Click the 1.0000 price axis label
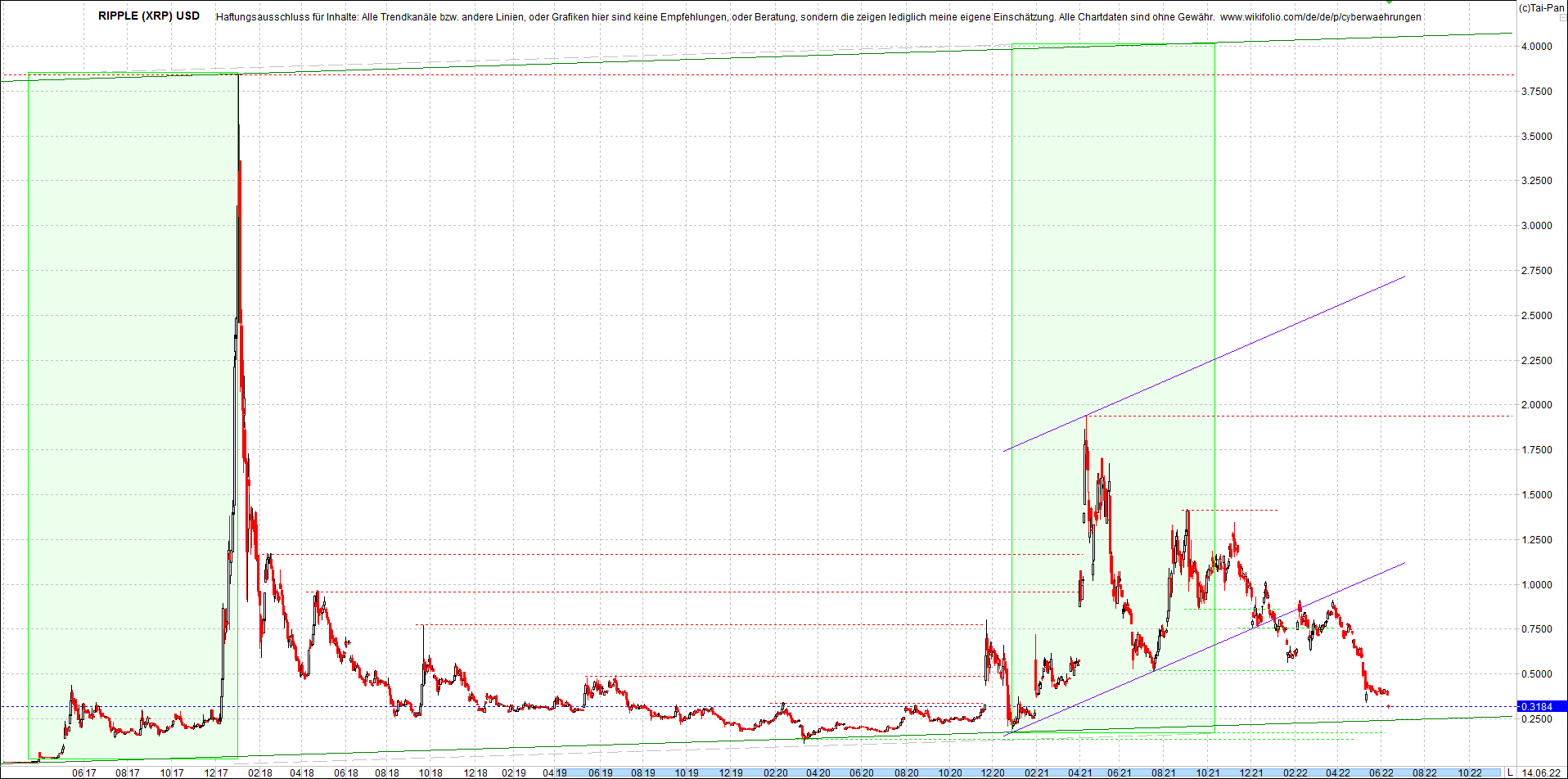This screenshot has width=1568, height=779. click(1536, 585)
